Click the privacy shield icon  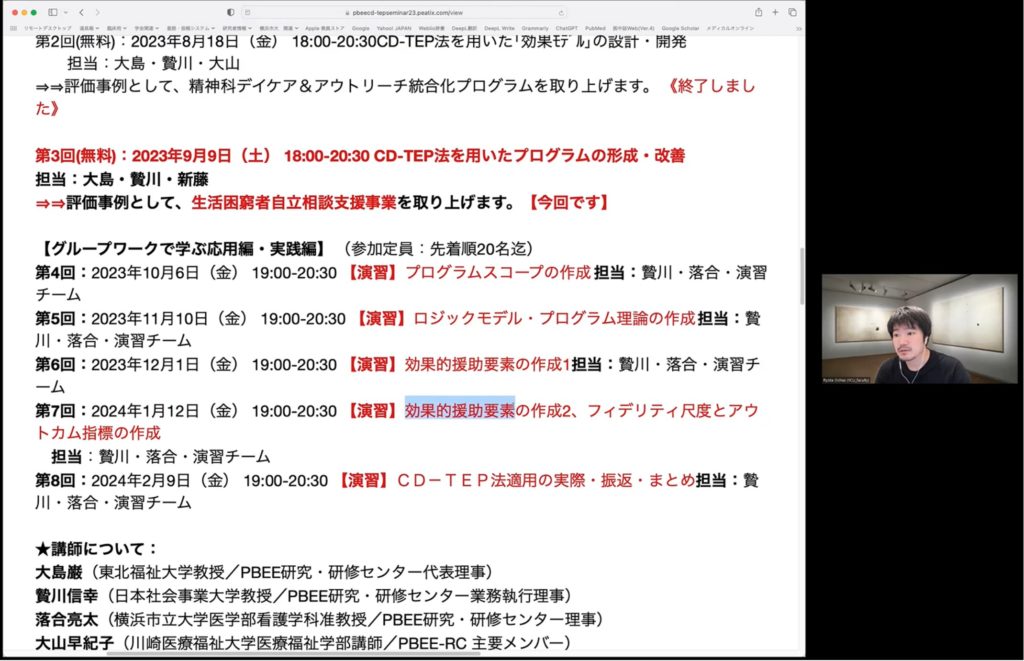coord(230,12)
